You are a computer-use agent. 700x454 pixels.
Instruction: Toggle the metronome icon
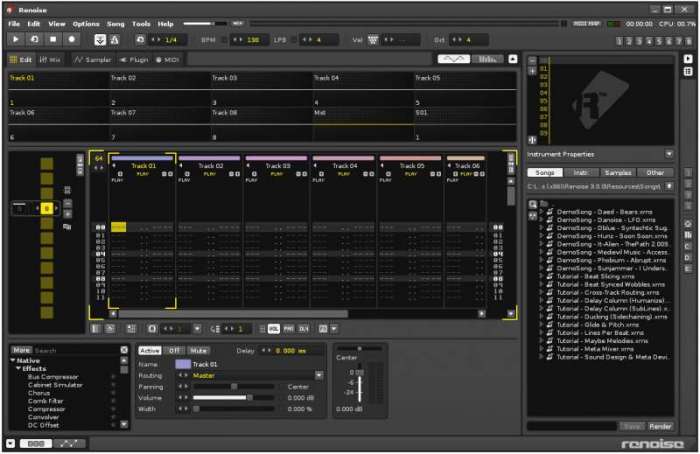click(x=115, y=39)
